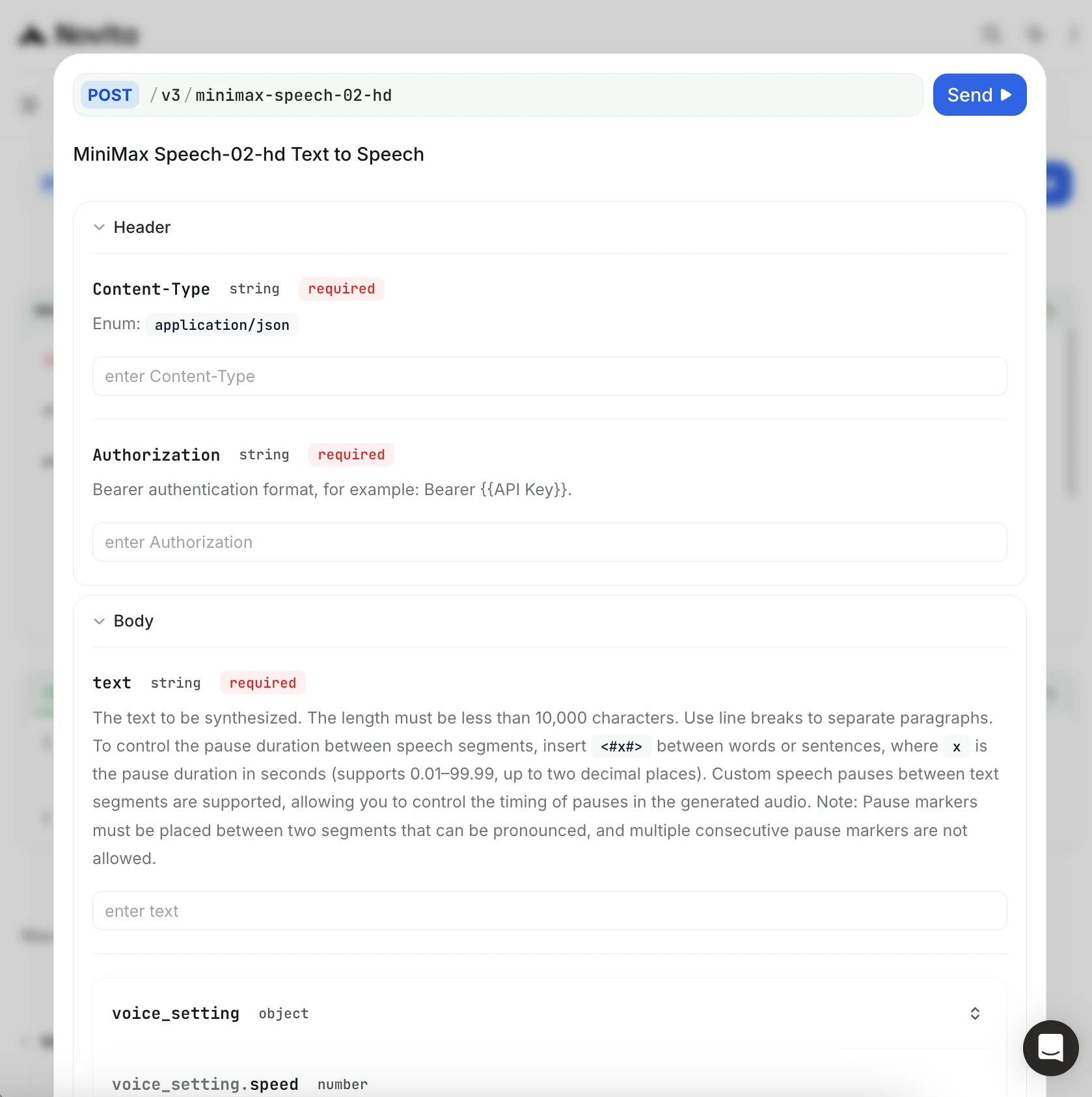Open the search icon in background page
This screenshot has height=1097, width=1092.
pos(992,34)
